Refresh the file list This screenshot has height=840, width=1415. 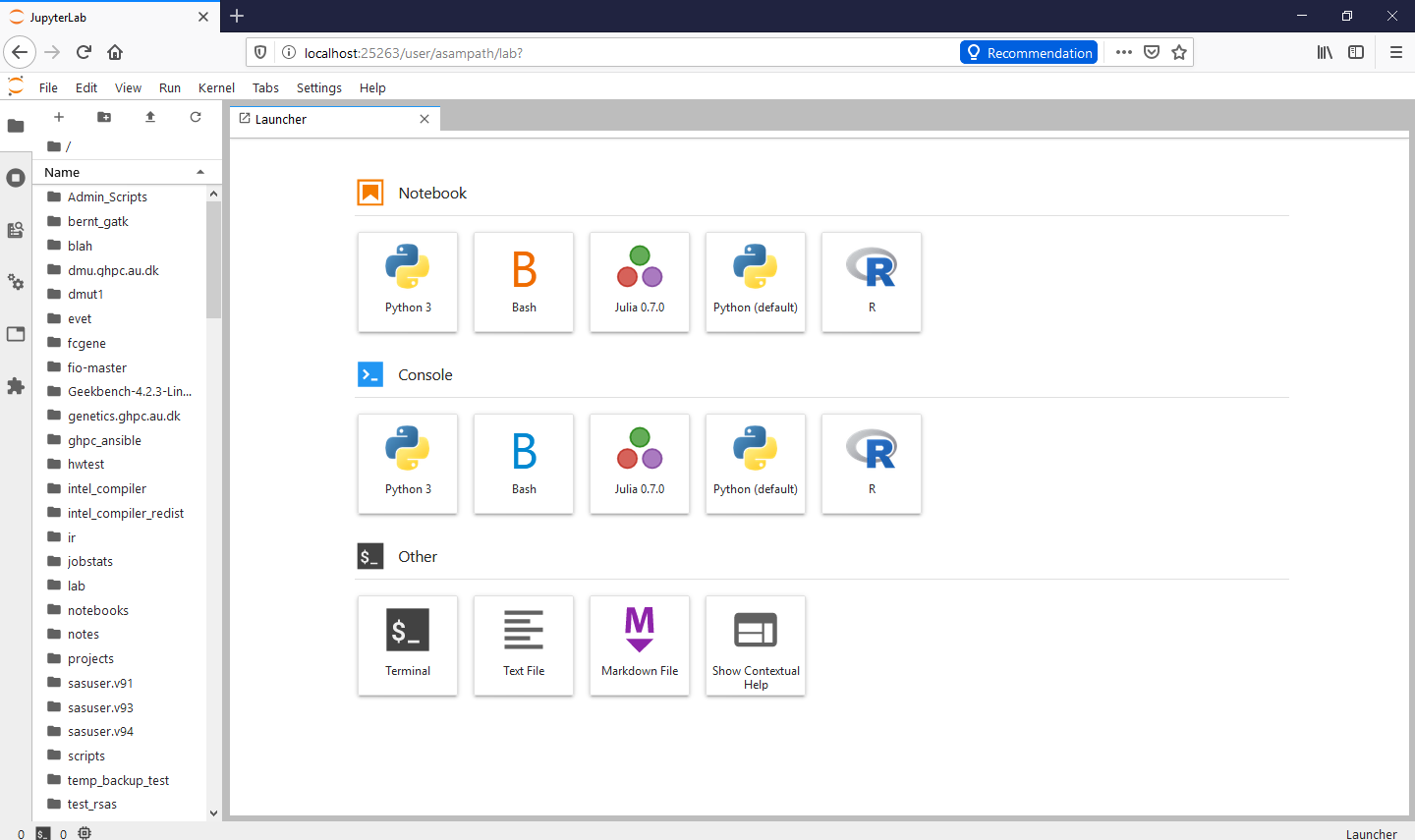click(x=196, y=117)
